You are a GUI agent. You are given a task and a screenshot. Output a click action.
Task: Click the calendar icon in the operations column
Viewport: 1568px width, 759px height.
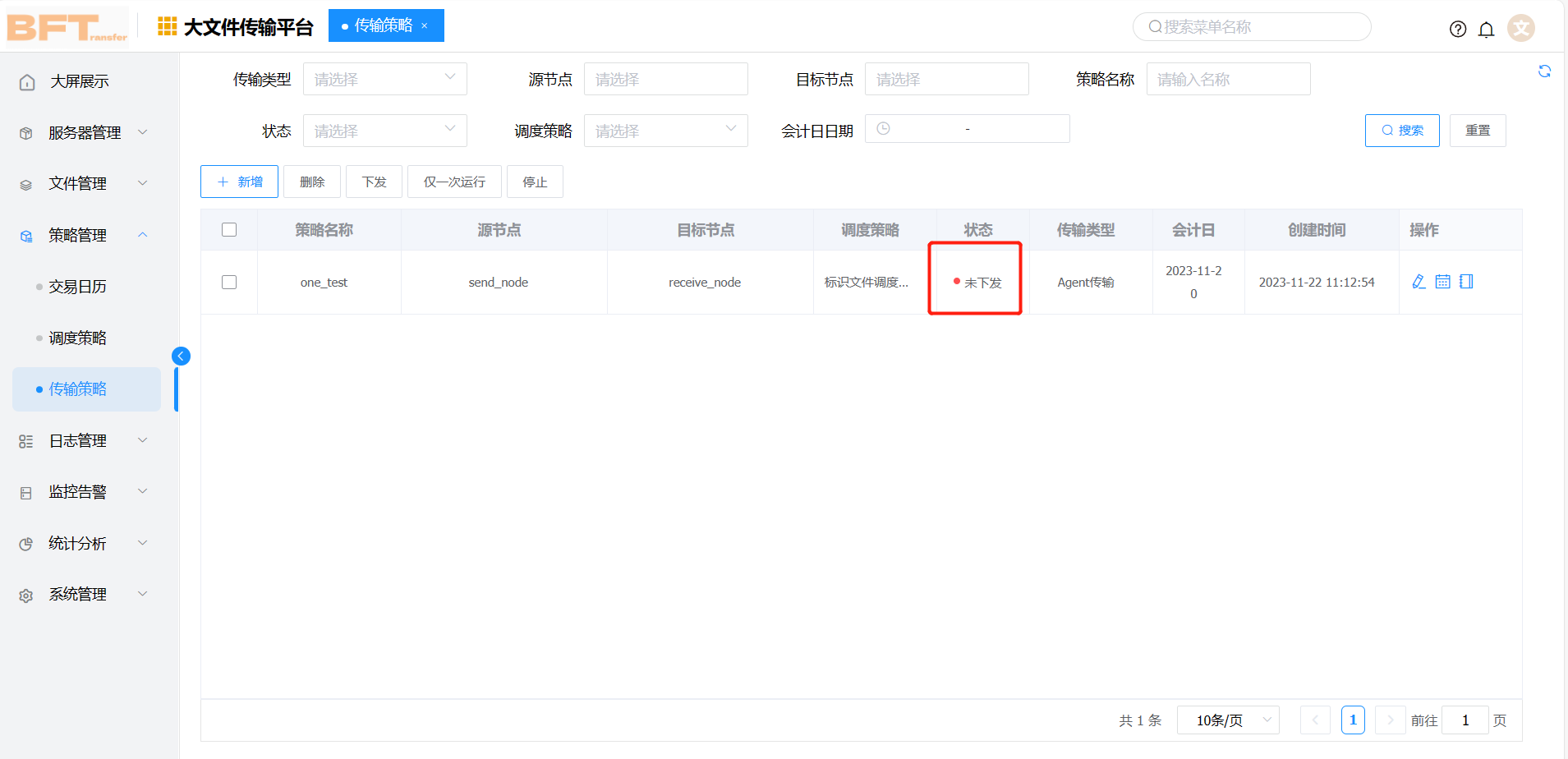click(1442, 282)
